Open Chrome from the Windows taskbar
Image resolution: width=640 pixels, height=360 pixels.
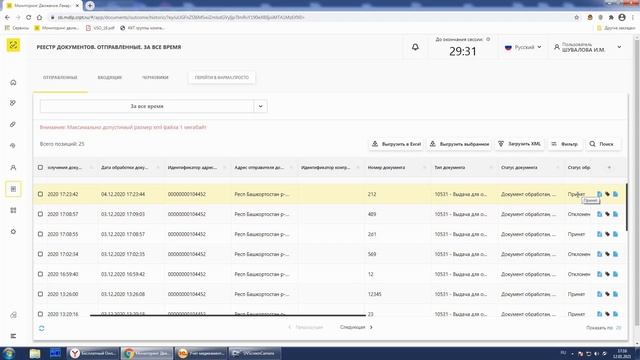[x=147, y=353]
